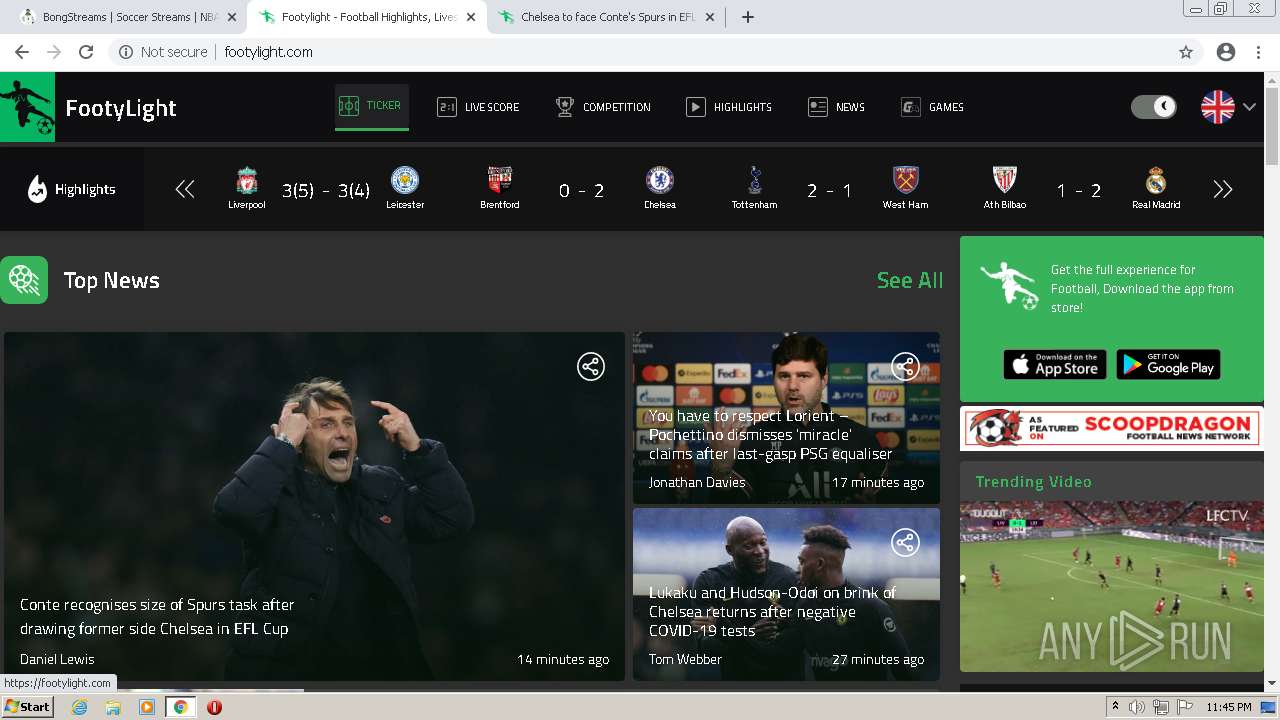This screenshot has width=1280, height=720.
Task: Download from the App Store badge
Action: (x=1055, y=365)
